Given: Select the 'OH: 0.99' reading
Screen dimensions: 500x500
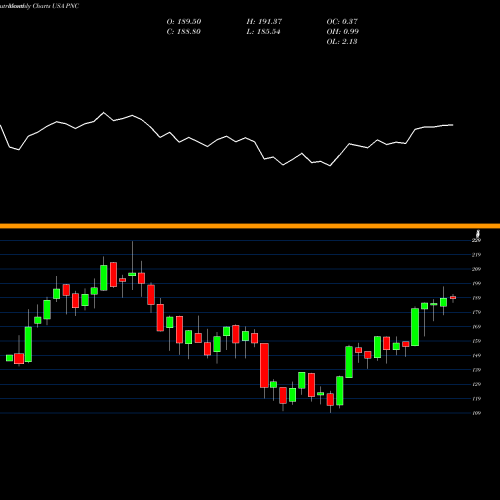Looking at the screenshot, I should coord(343,32).
